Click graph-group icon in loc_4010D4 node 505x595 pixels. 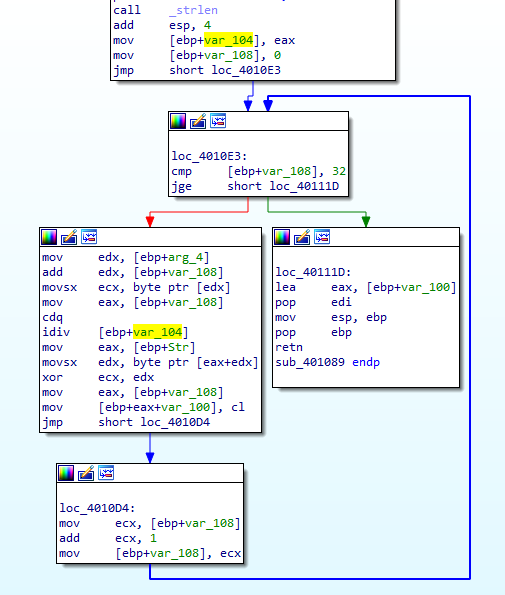(106, 473)
